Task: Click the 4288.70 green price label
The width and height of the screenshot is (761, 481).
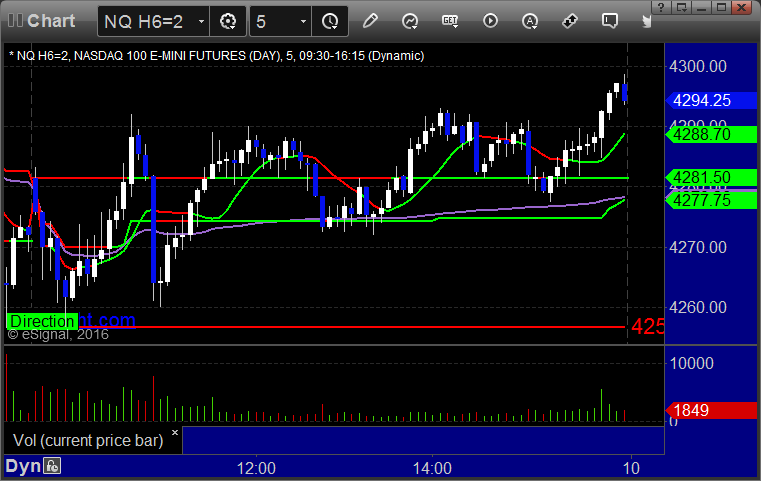Action: [x=711, y=134]
